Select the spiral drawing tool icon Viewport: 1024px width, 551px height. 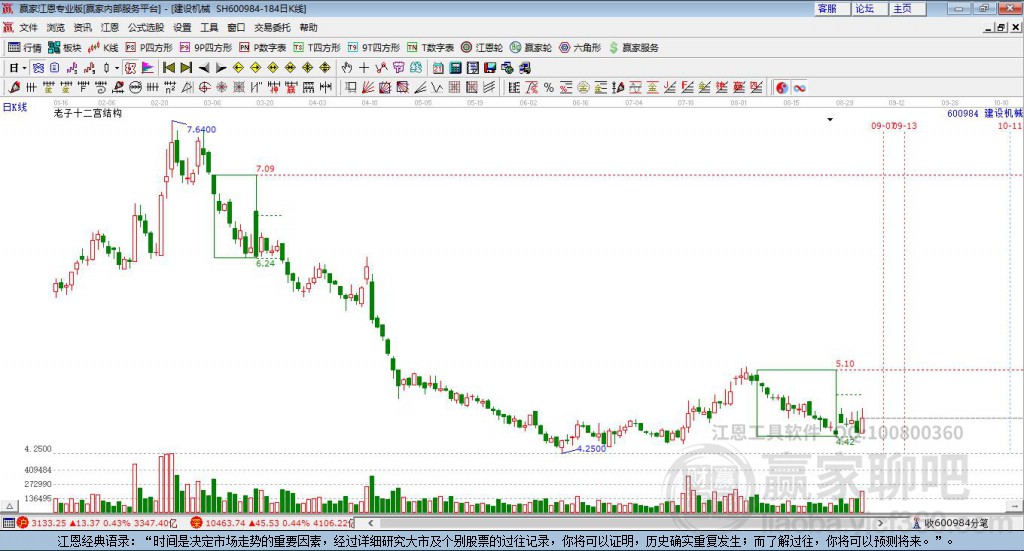click(101, 87)
